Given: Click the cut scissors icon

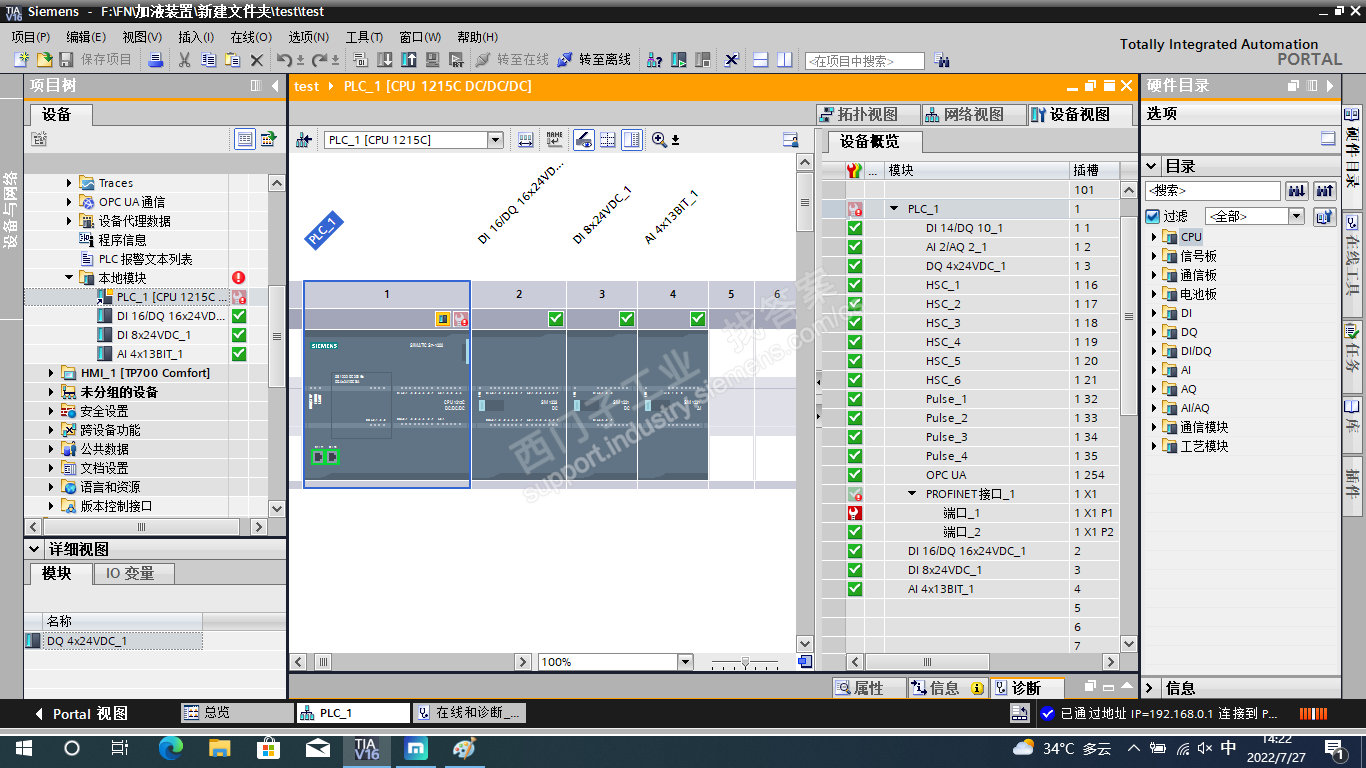Looking at the screenshot, I should click(x=184, y=60).
